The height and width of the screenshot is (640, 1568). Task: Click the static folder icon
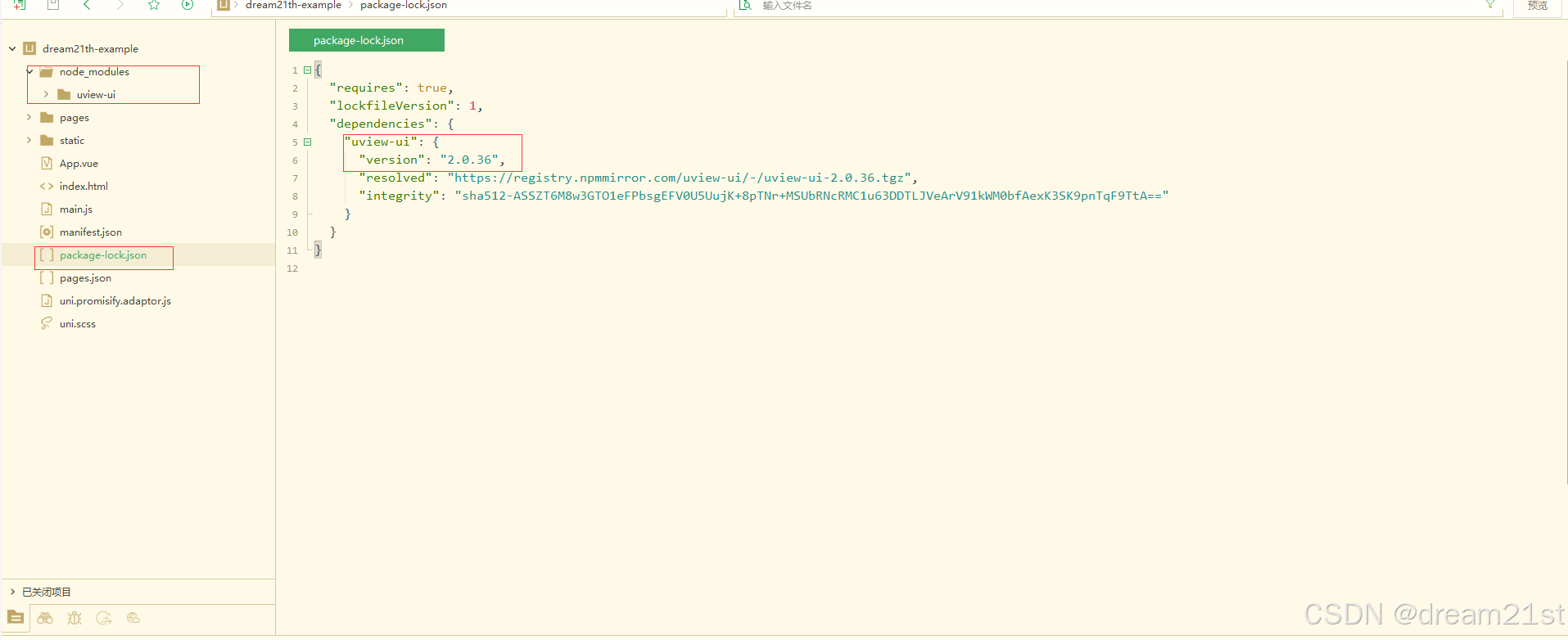47,140
